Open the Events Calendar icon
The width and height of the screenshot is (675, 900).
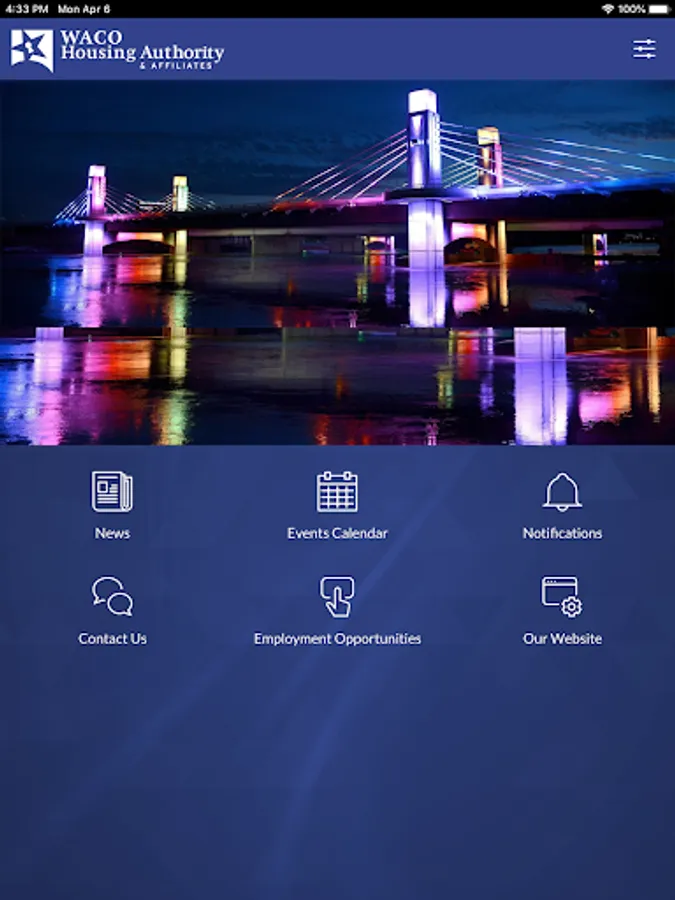point(337,491)
